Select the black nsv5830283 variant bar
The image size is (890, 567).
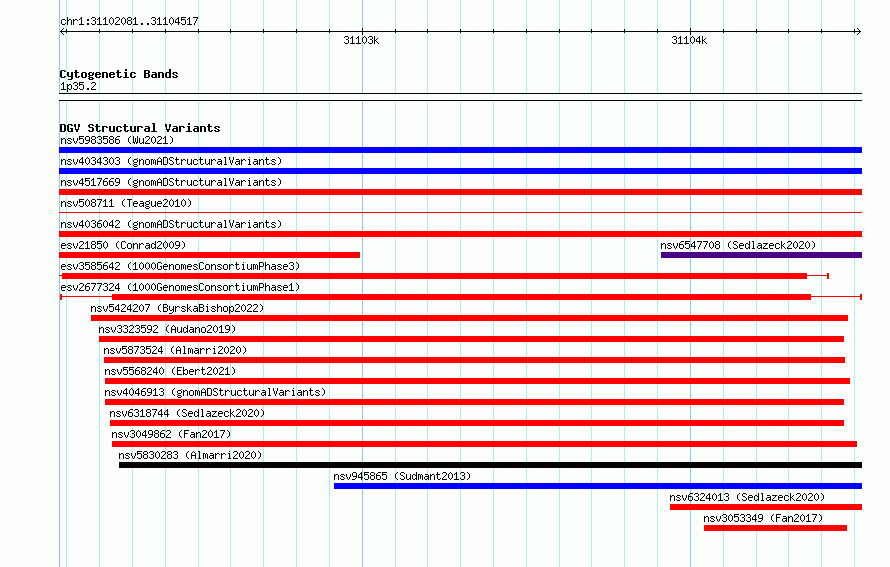490,465
